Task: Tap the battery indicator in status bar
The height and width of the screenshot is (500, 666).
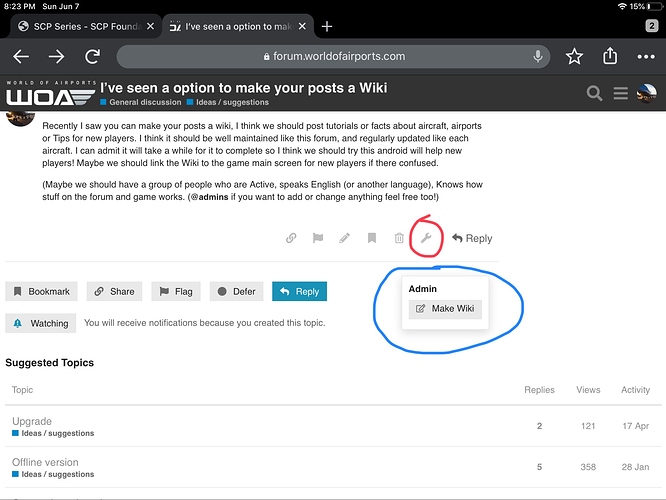Action: coord(654,6)
